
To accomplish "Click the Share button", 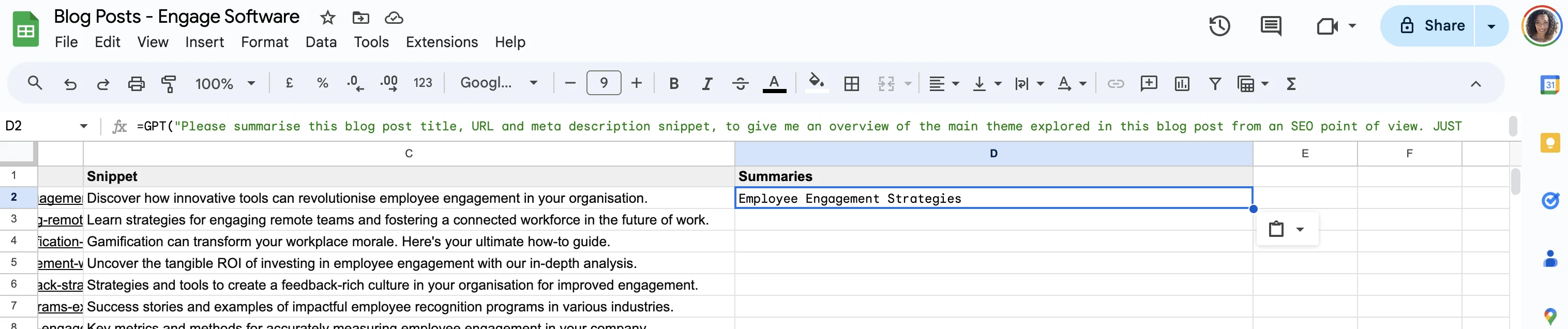I will coord(1428,26).
